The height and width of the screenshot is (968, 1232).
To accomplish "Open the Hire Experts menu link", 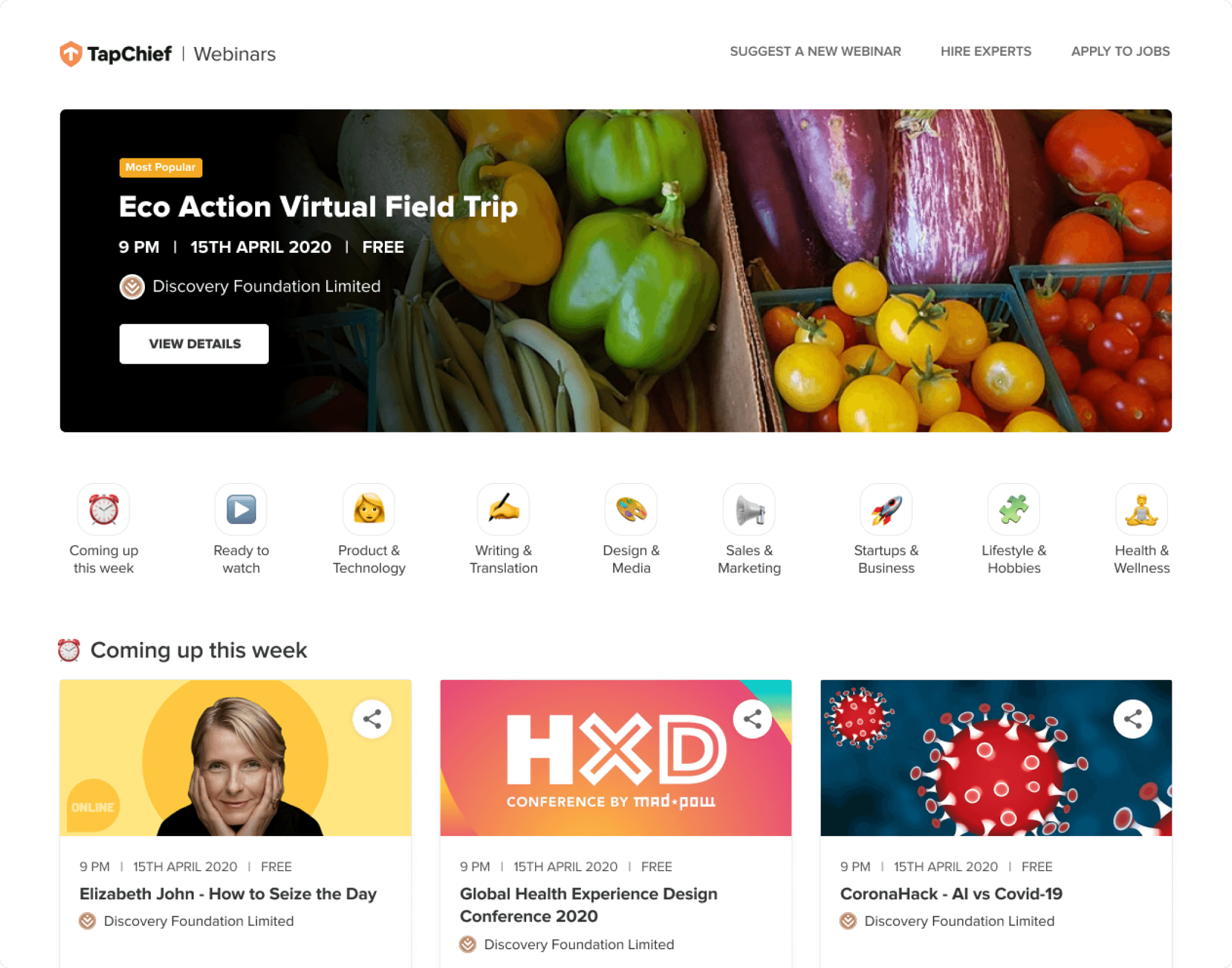I will [x=986, y=52].
